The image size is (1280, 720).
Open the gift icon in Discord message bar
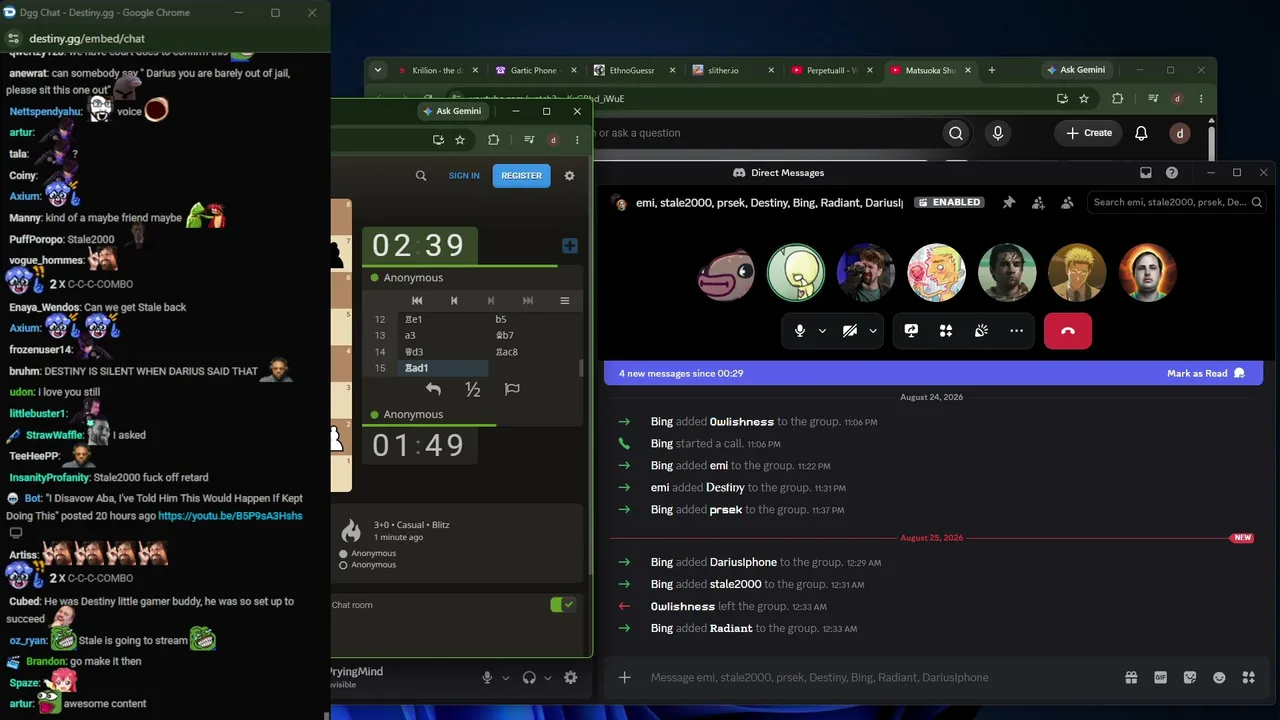(1131, 677)
